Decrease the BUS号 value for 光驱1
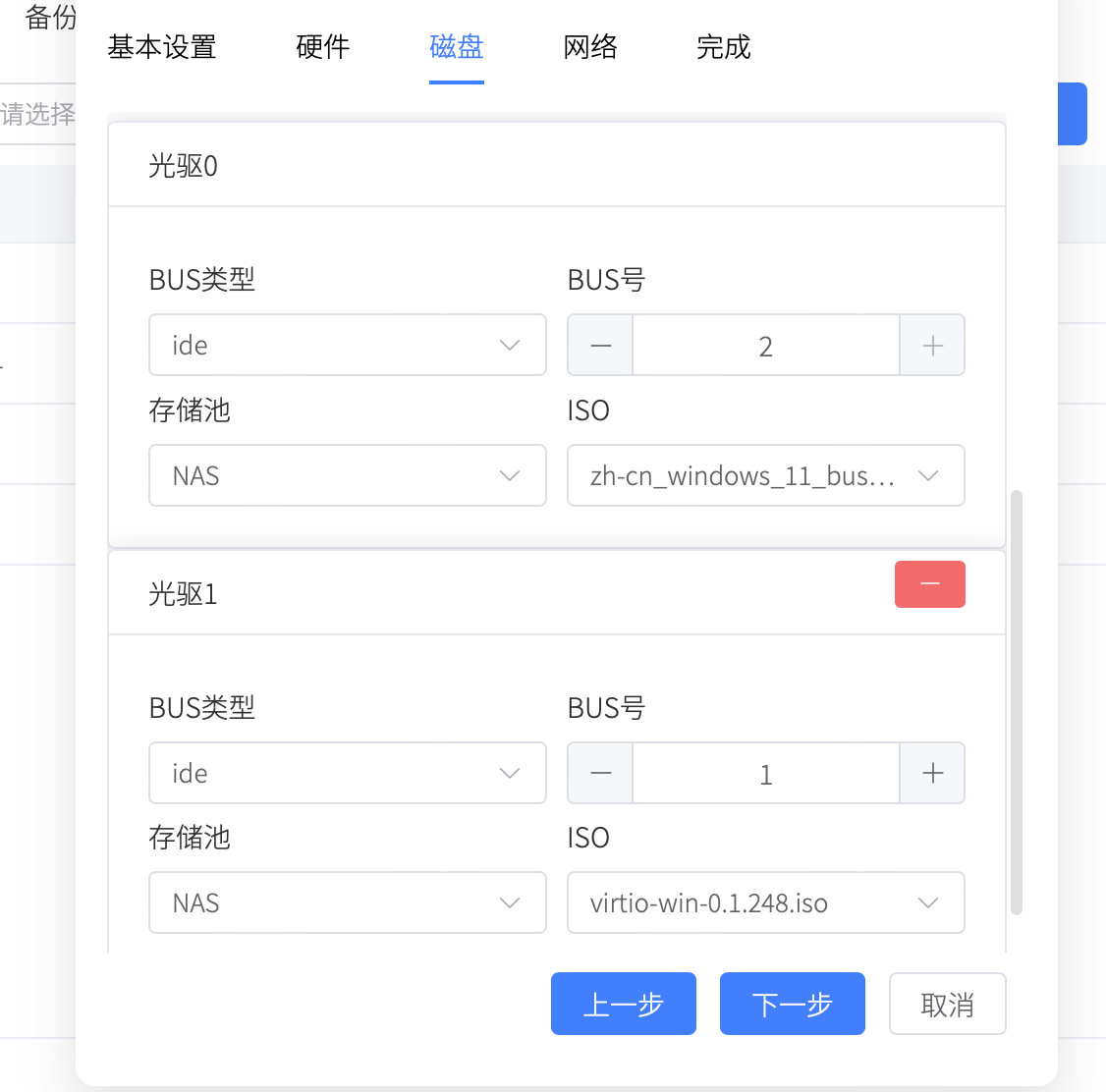 (x=600, y=773)
